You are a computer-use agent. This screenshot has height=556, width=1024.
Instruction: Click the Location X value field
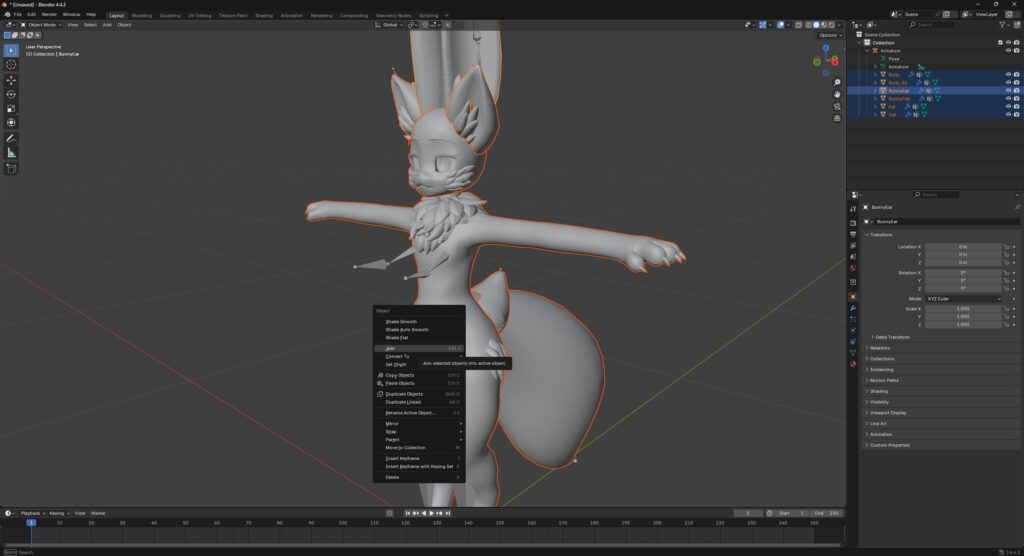[x=963, y=246]
